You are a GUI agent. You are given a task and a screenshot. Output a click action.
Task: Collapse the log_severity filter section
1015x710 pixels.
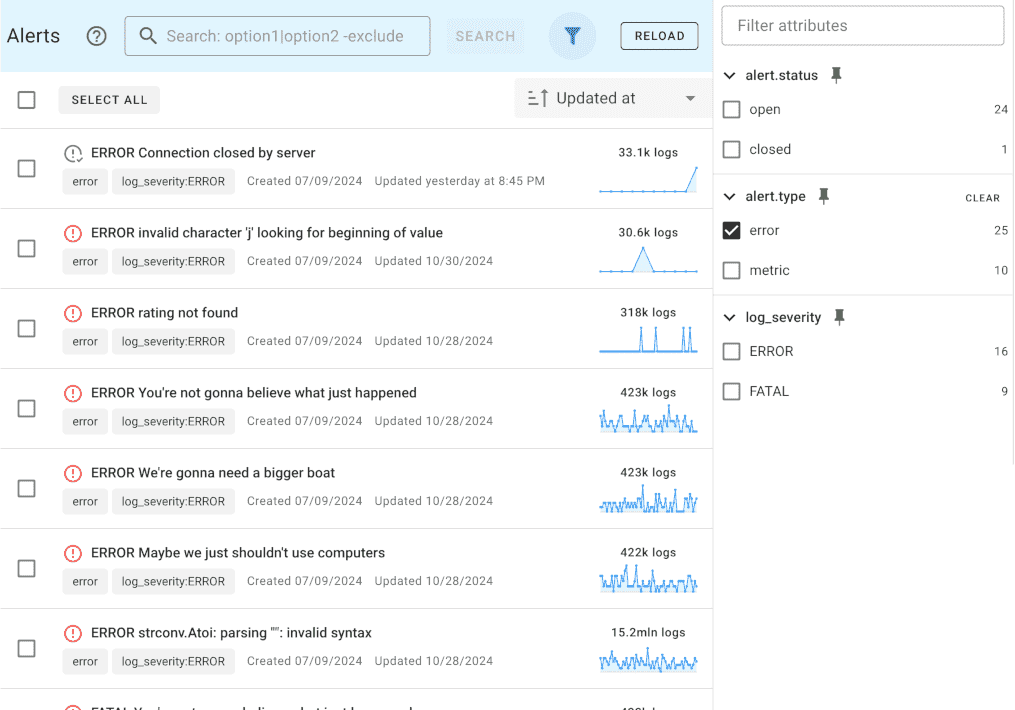pyautogui.click(x=727, y=316)
